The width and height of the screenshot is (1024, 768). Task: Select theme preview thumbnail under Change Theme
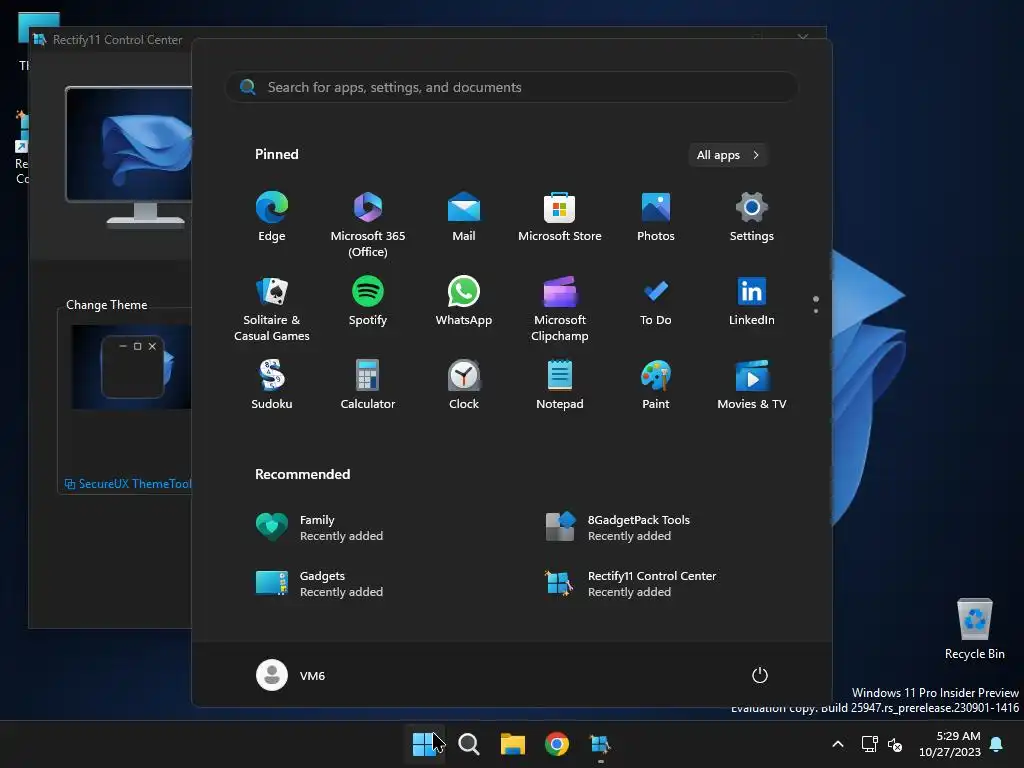131,367
